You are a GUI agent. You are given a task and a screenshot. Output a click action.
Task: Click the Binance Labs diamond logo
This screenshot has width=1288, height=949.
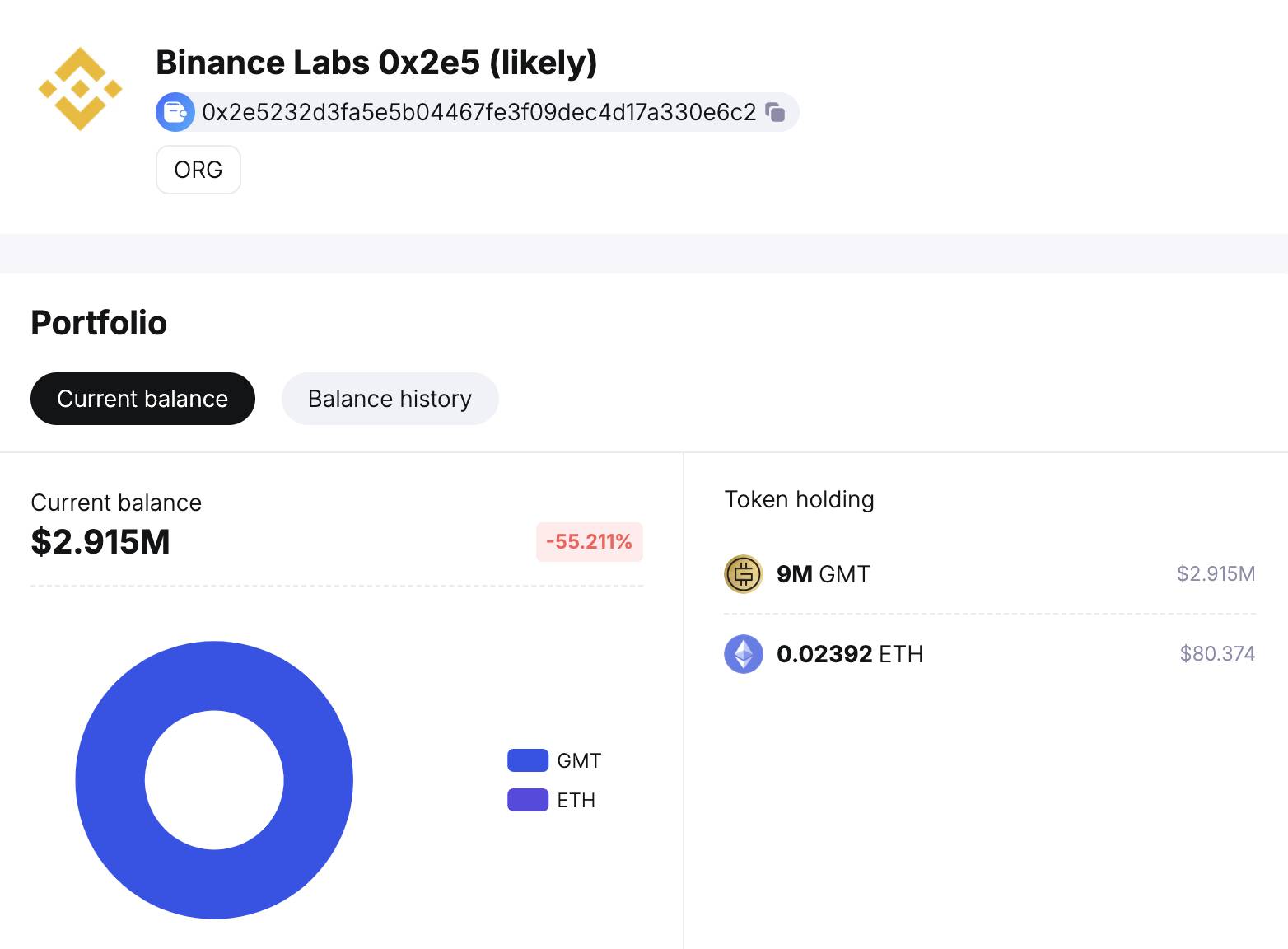(x=80, y=89)
